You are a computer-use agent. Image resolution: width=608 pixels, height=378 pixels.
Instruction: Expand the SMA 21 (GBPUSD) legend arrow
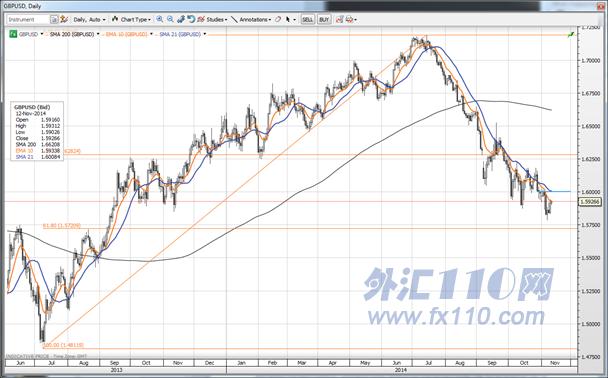[x=205, y=34]
